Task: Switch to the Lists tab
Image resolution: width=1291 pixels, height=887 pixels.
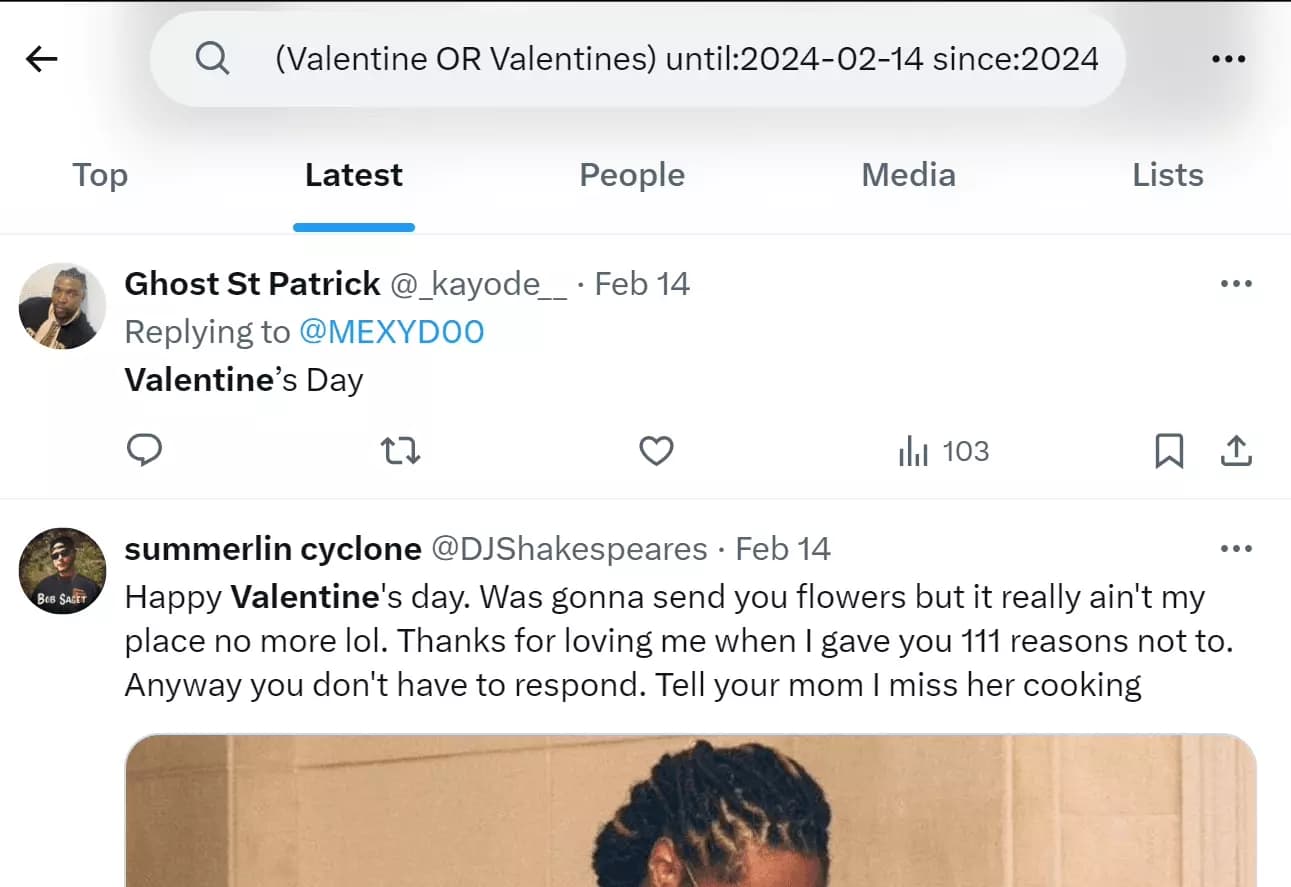Action: pyautogui.click(x=1167, y=175)
